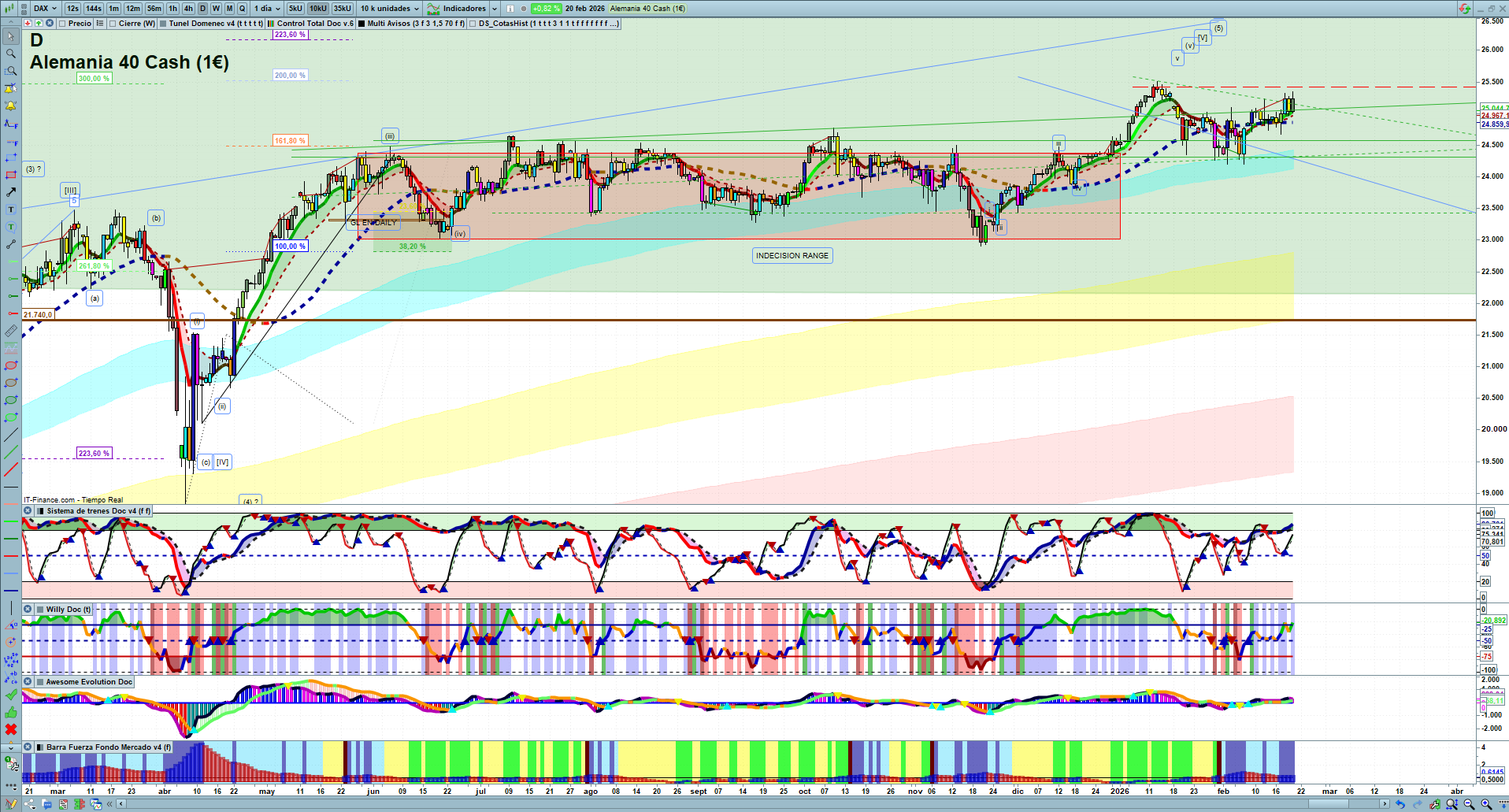Click the Control Total Doc color swatch

tap(271, 24)
